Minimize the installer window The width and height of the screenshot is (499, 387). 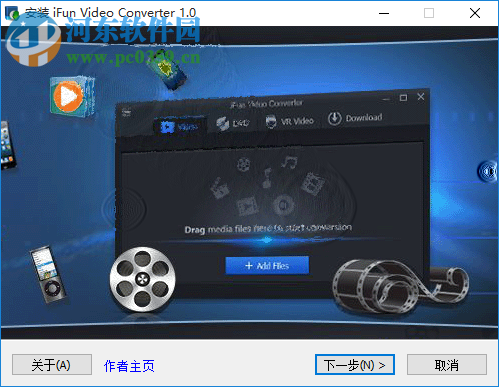384,13
